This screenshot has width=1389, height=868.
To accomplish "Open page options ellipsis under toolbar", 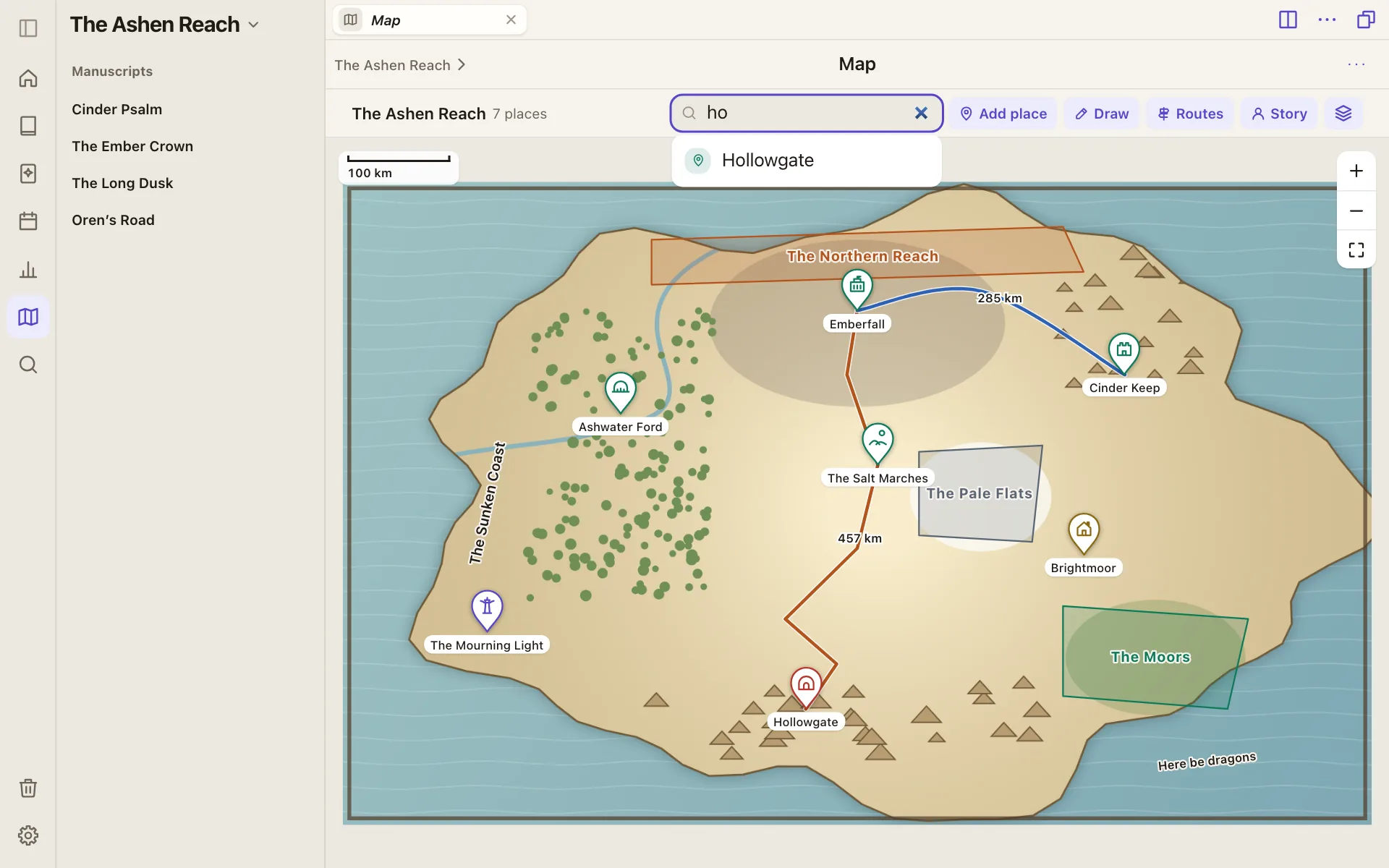I will pos(1356,64).
